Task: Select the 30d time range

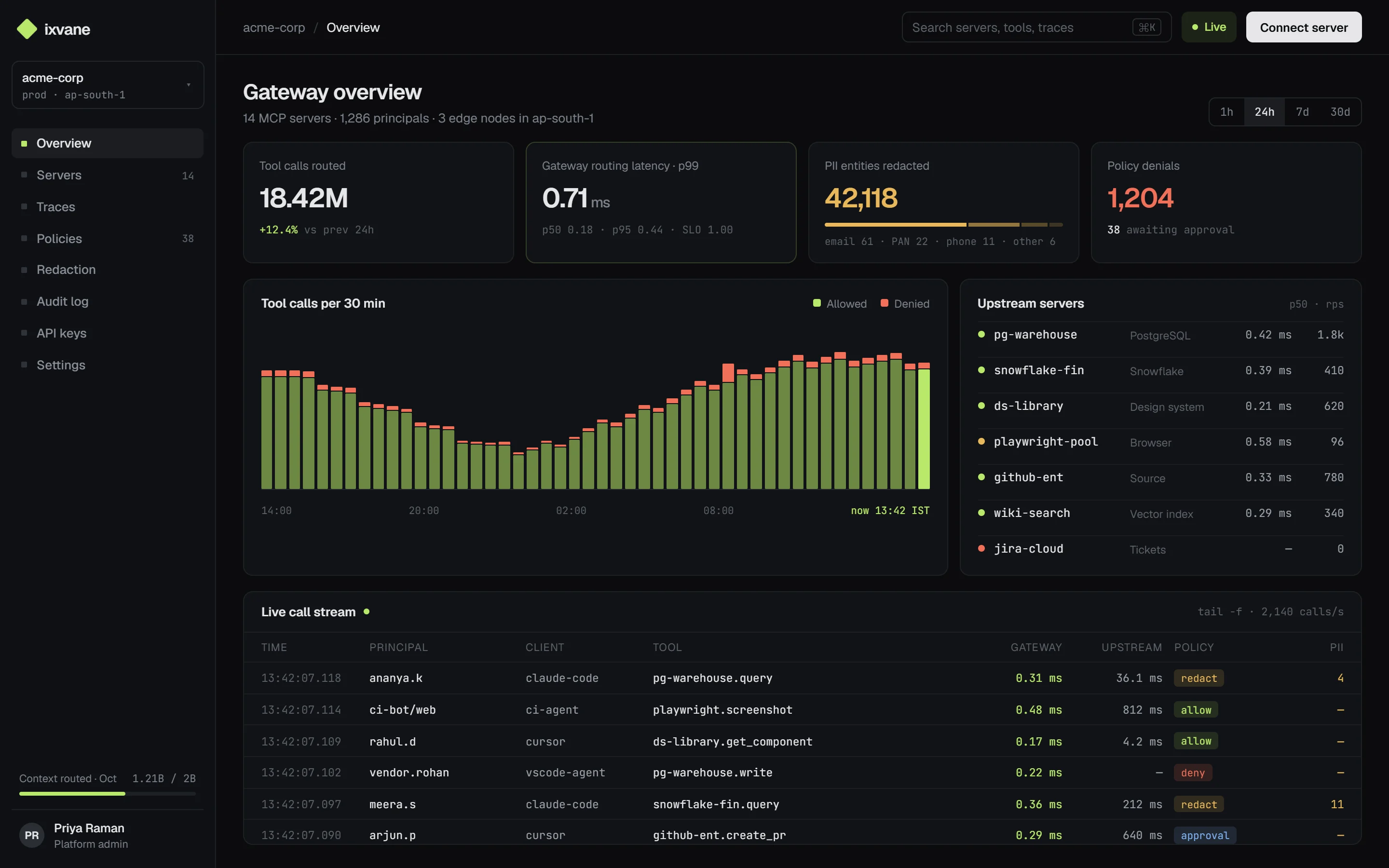Action: click(x=1340, y=112)
